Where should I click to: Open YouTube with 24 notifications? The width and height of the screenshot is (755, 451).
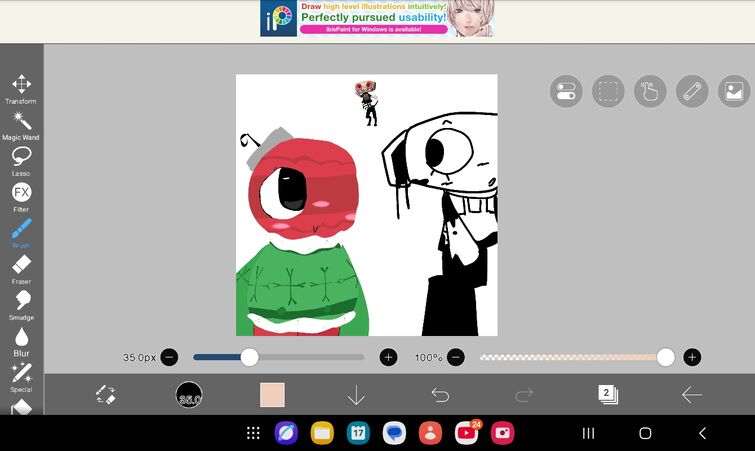467,433
